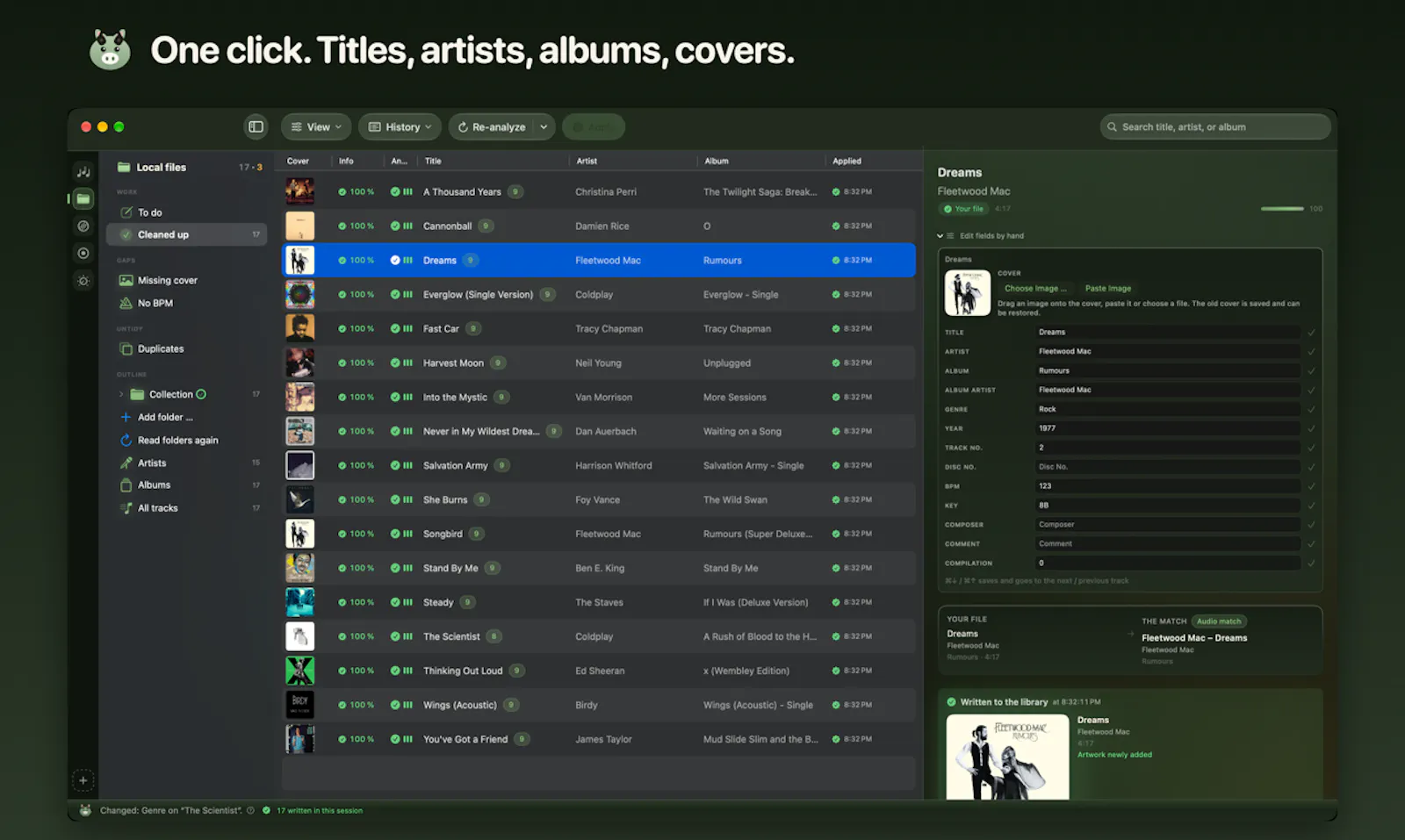Click the info icon after the Changed: Genre message
The width and height of the screenshot is (1405, 840).
[250, 810]
